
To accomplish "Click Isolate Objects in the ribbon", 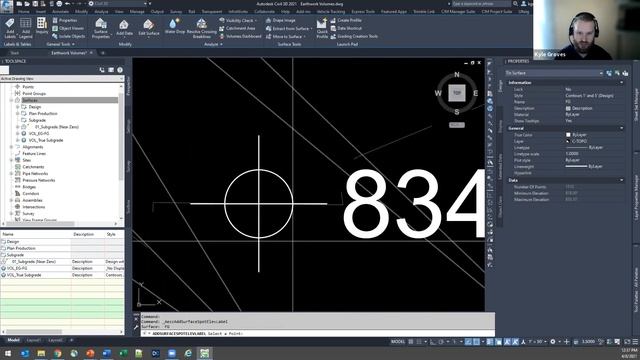I will (x=69, y=36).
